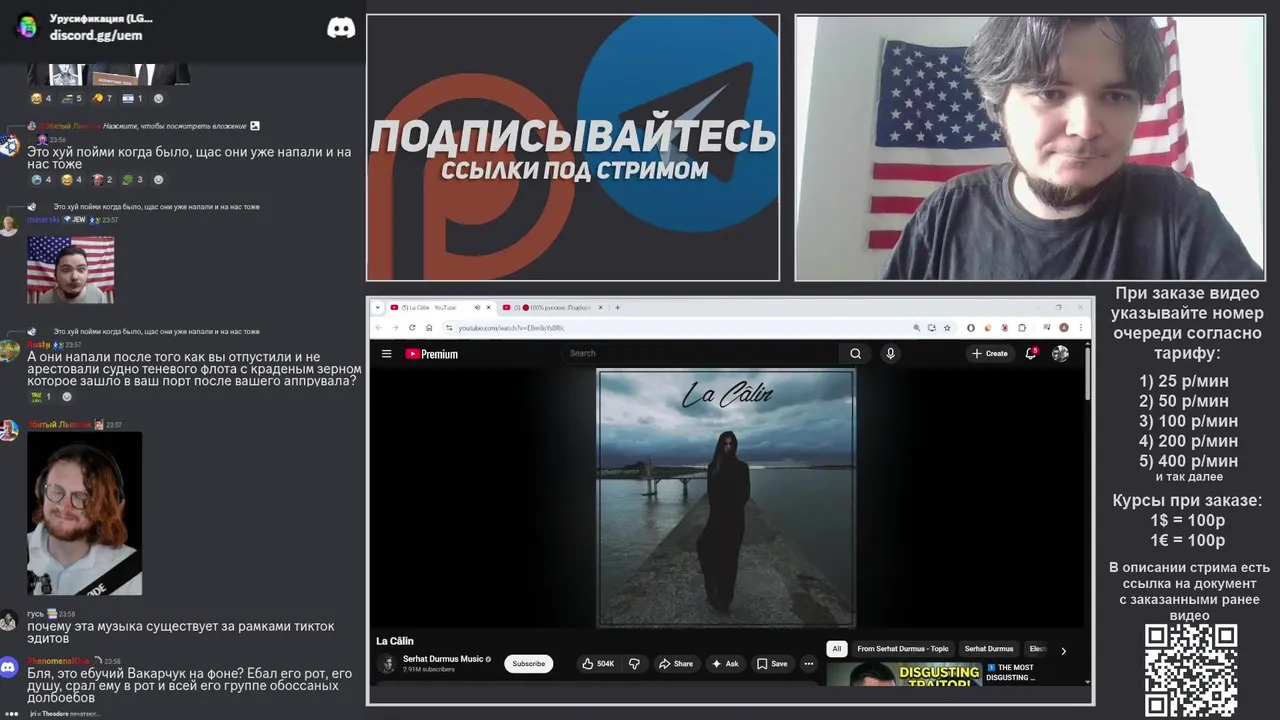Image resolution: width=1280 pixels, height=720 pixels.
Task: Click the Create button on YouTube
Action: click(x=989, y=353)
